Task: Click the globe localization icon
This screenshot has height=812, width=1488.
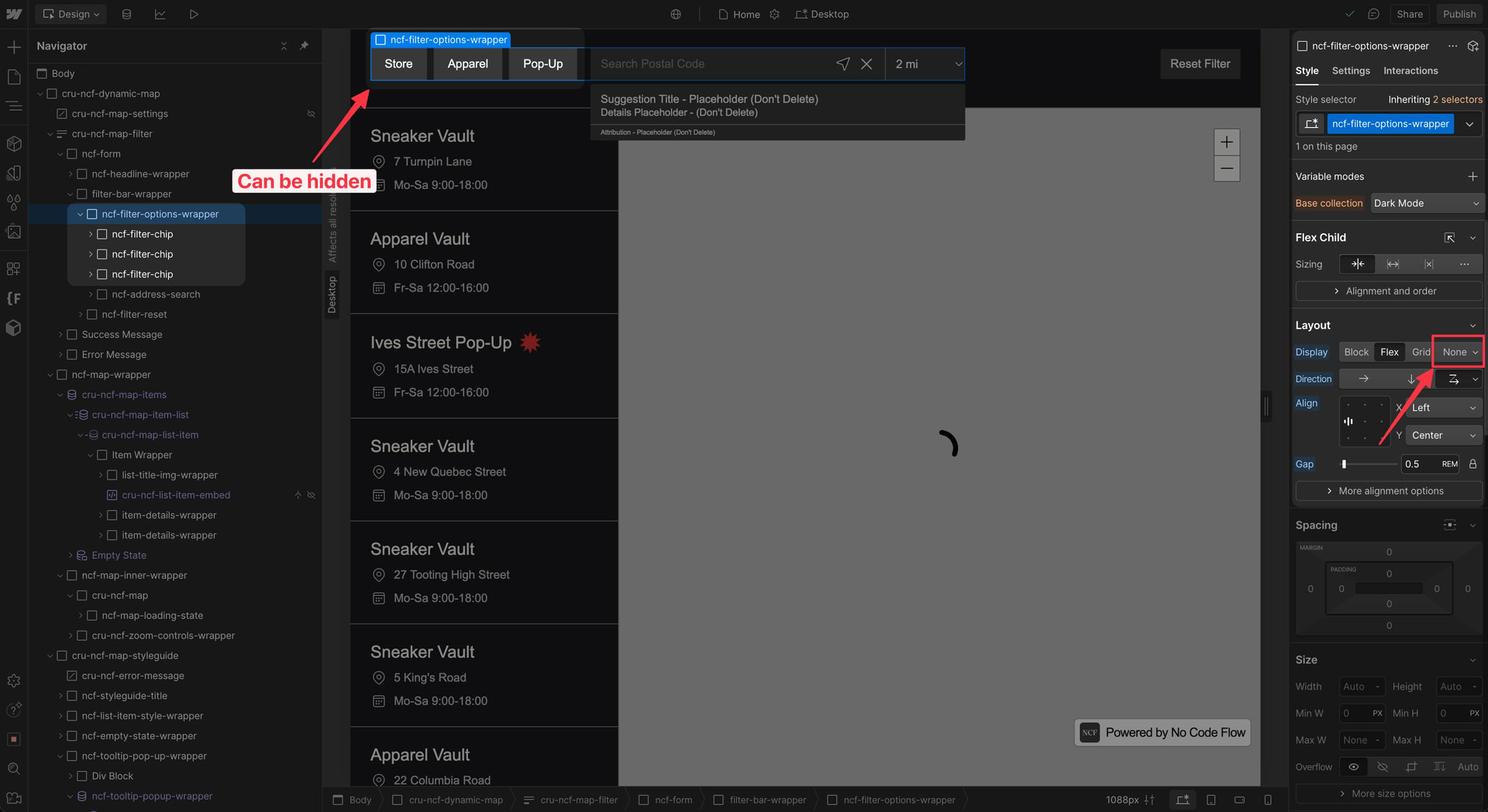Action: [676, 14]
